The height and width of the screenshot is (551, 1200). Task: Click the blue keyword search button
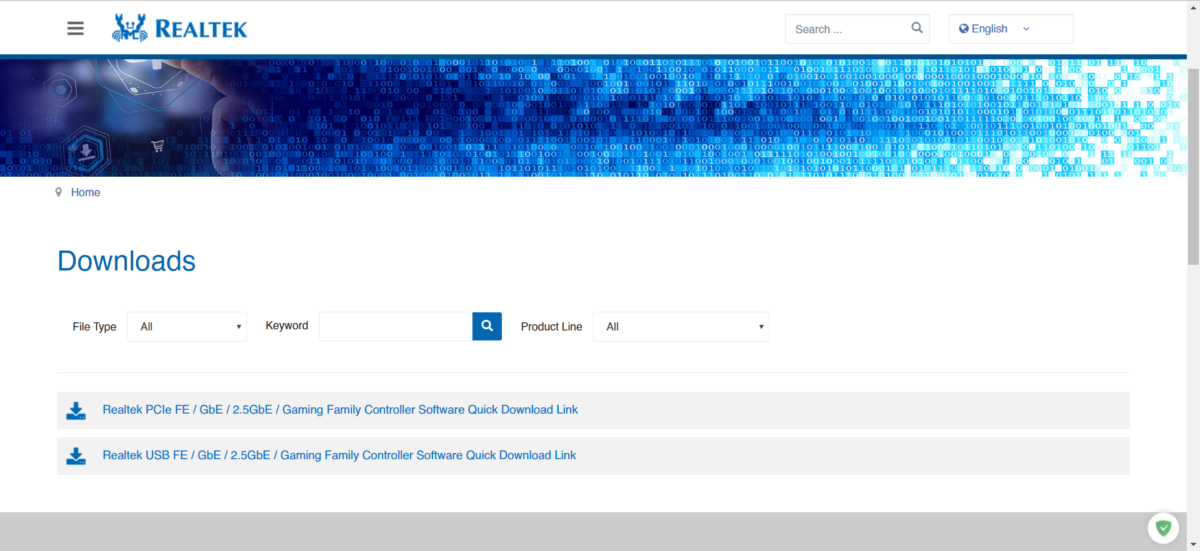[487, 326]
